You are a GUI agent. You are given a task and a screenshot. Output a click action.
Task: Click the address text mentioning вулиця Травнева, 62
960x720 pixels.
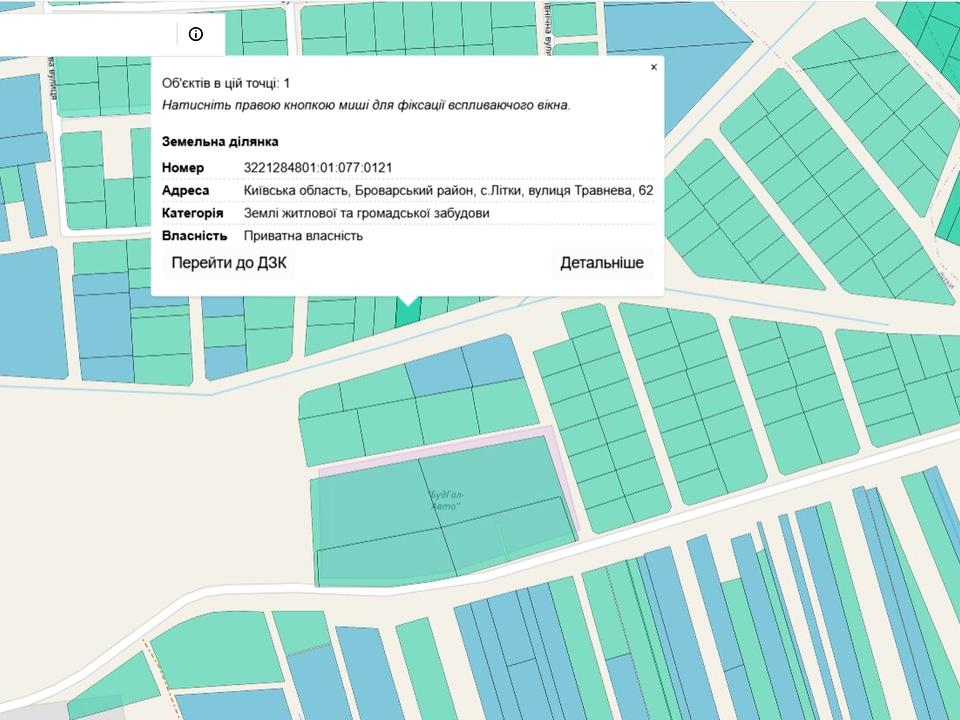click(448, 190)
